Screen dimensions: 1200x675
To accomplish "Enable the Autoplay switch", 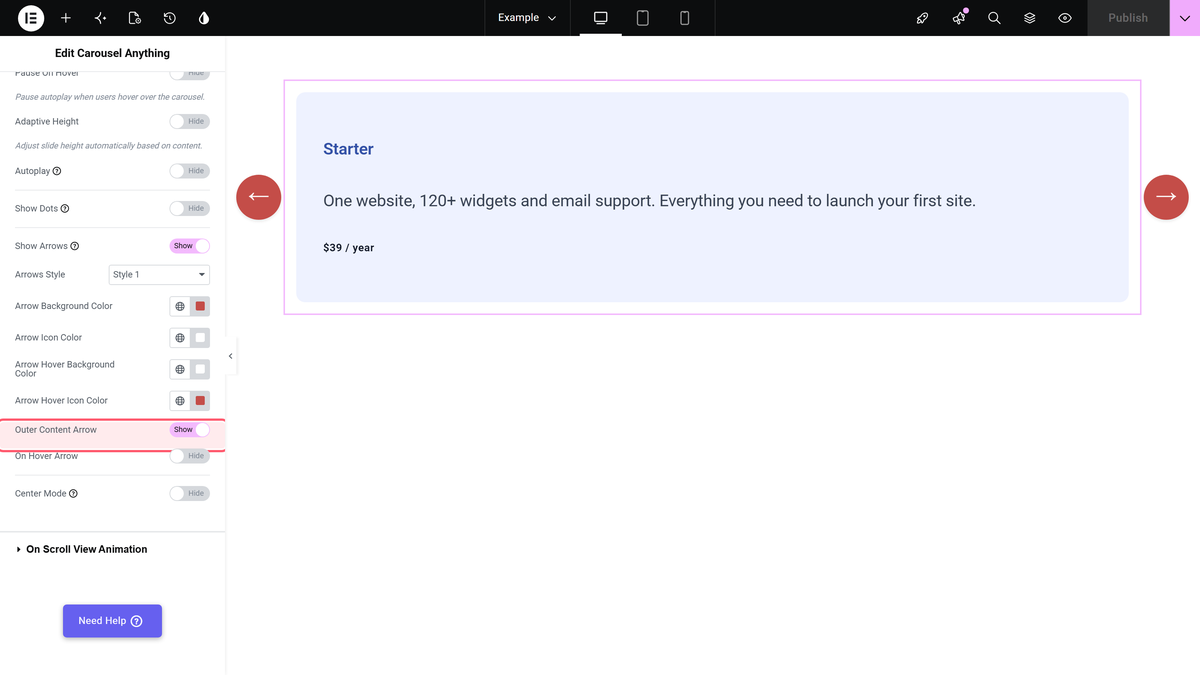I will 189,171.
